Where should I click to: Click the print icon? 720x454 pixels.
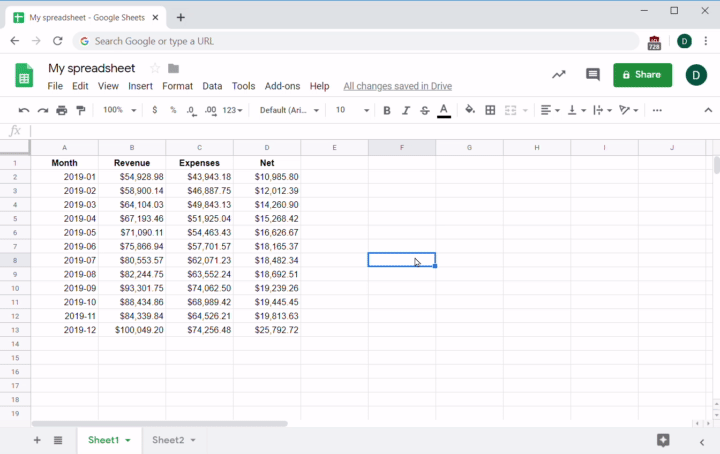pos(62,110)
